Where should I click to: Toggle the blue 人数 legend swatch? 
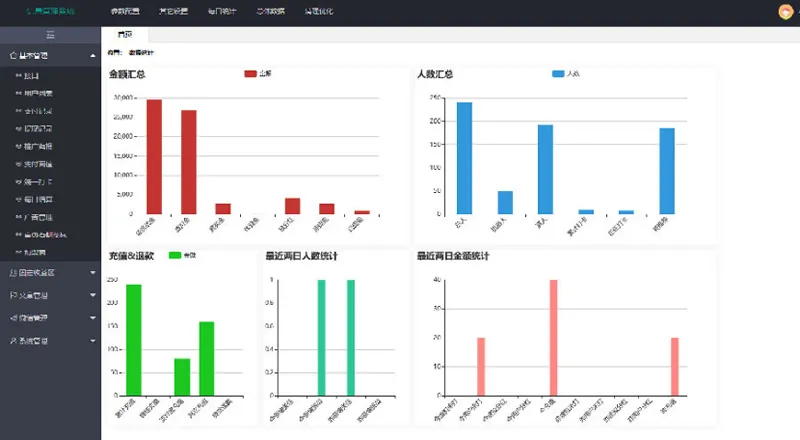click(558, 74)
